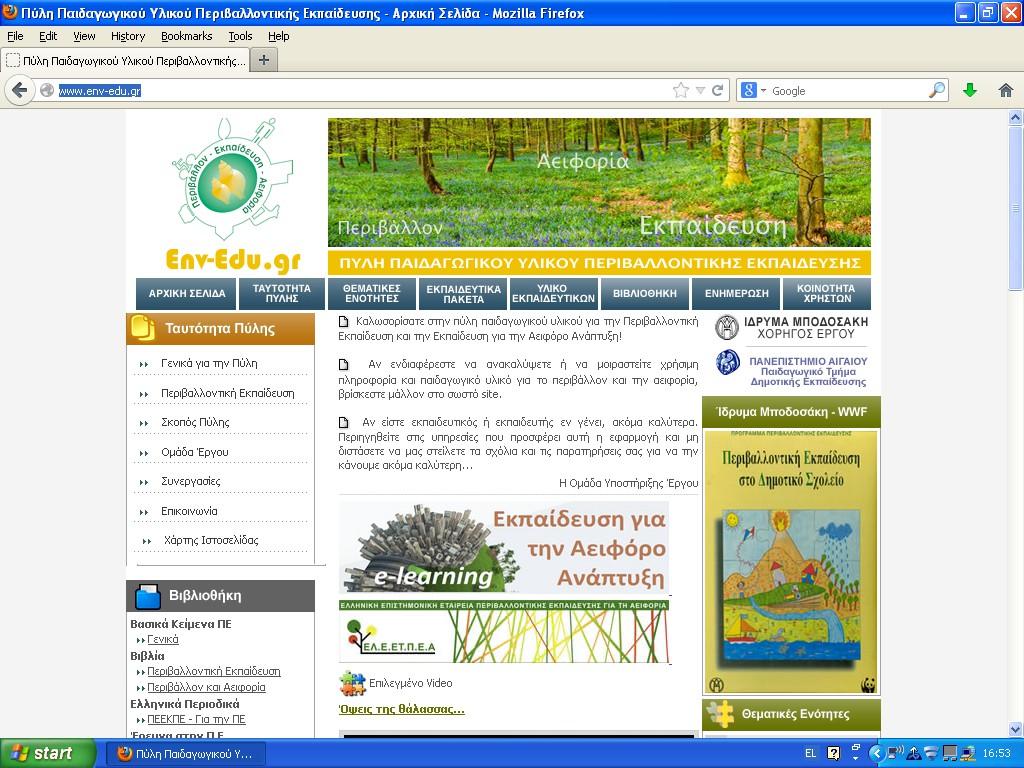Open the Windows start button
This screenshot has width=1024, height=768.
(x=46, y=753)
